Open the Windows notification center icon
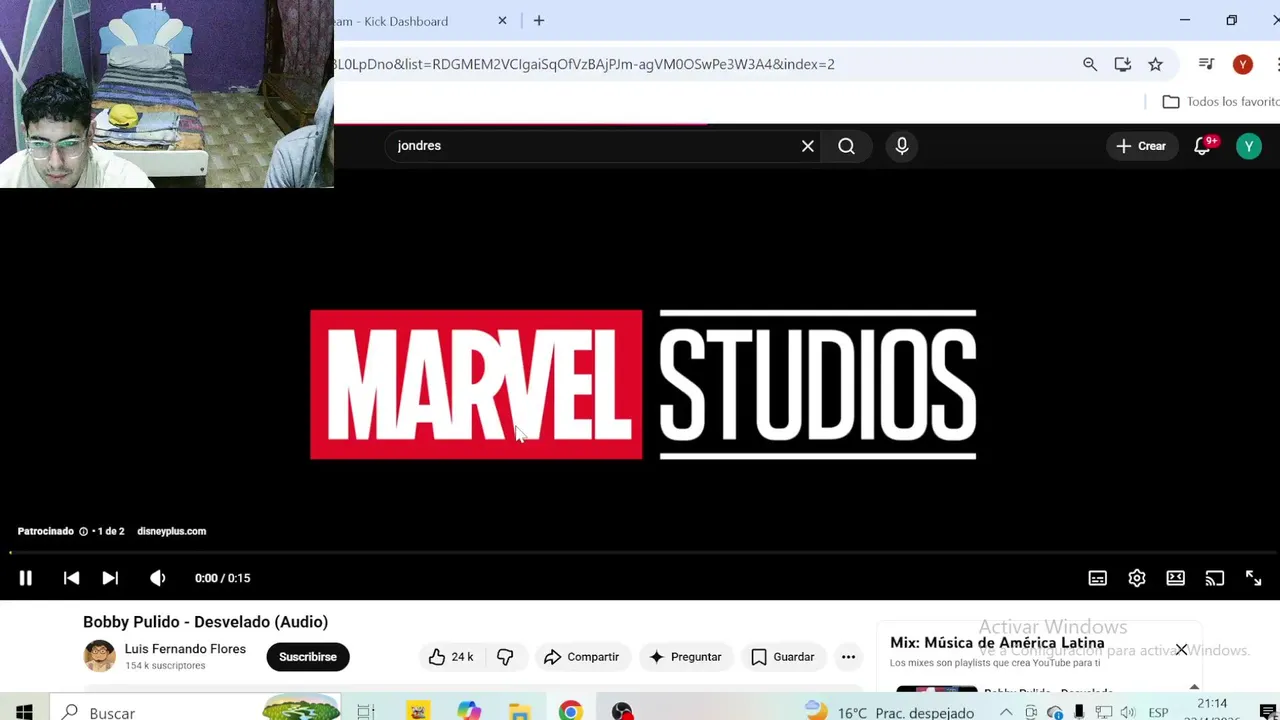Screen dimensions: 1280x720 click(x=1267, y=712)
